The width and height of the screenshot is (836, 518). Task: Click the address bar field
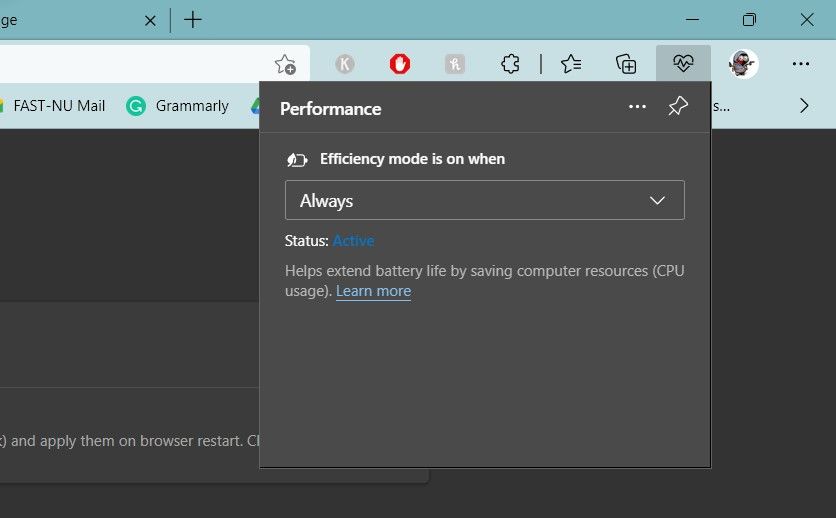130,64
